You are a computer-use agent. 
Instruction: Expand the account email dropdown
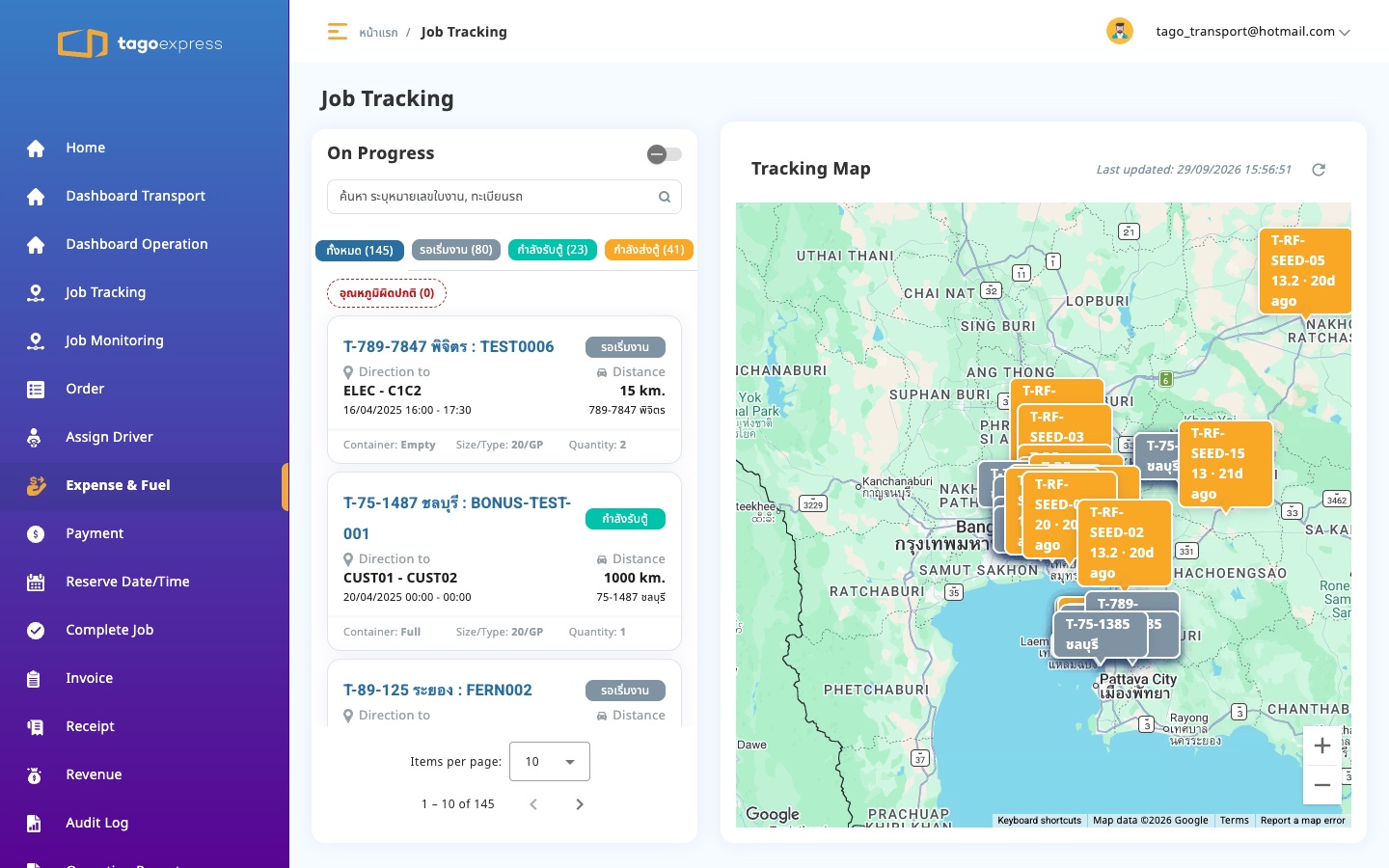(1345, 32)
